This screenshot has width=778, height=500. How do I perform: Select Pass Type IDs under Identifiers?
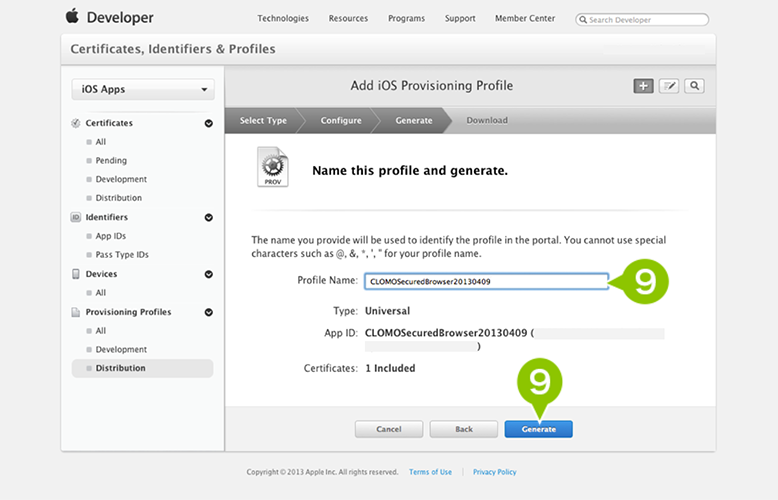pos(122,254)
